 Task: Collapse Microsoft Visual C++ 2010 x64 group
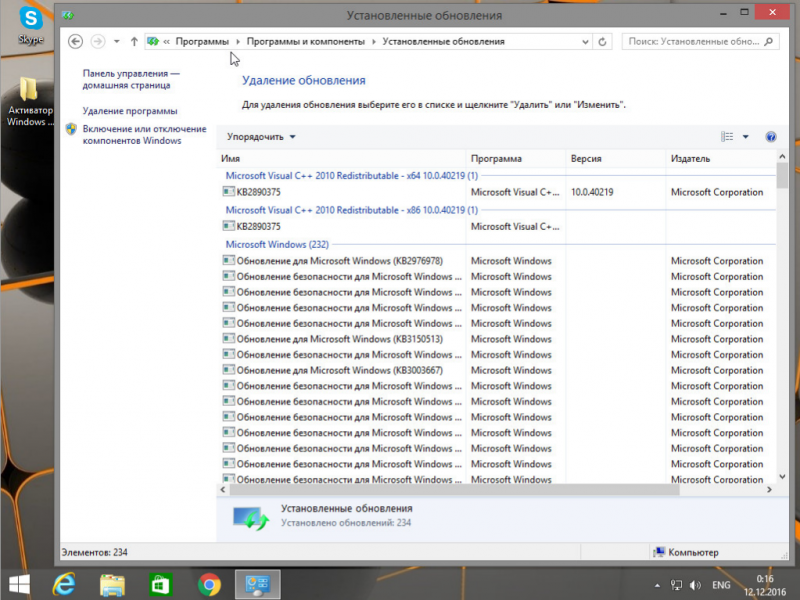pyautogui.click(x=352, y=176)
